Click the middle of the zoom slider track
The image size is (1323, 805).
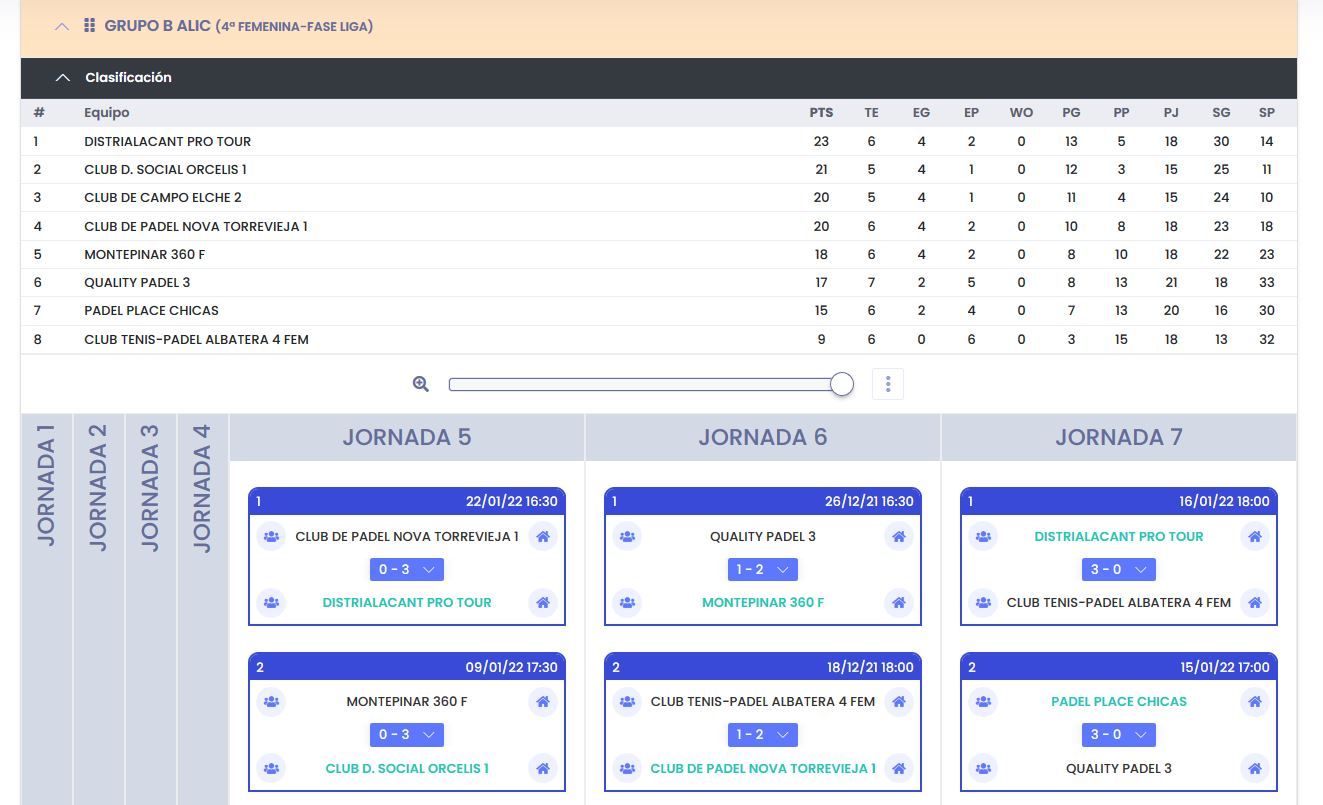pos(650,384)
